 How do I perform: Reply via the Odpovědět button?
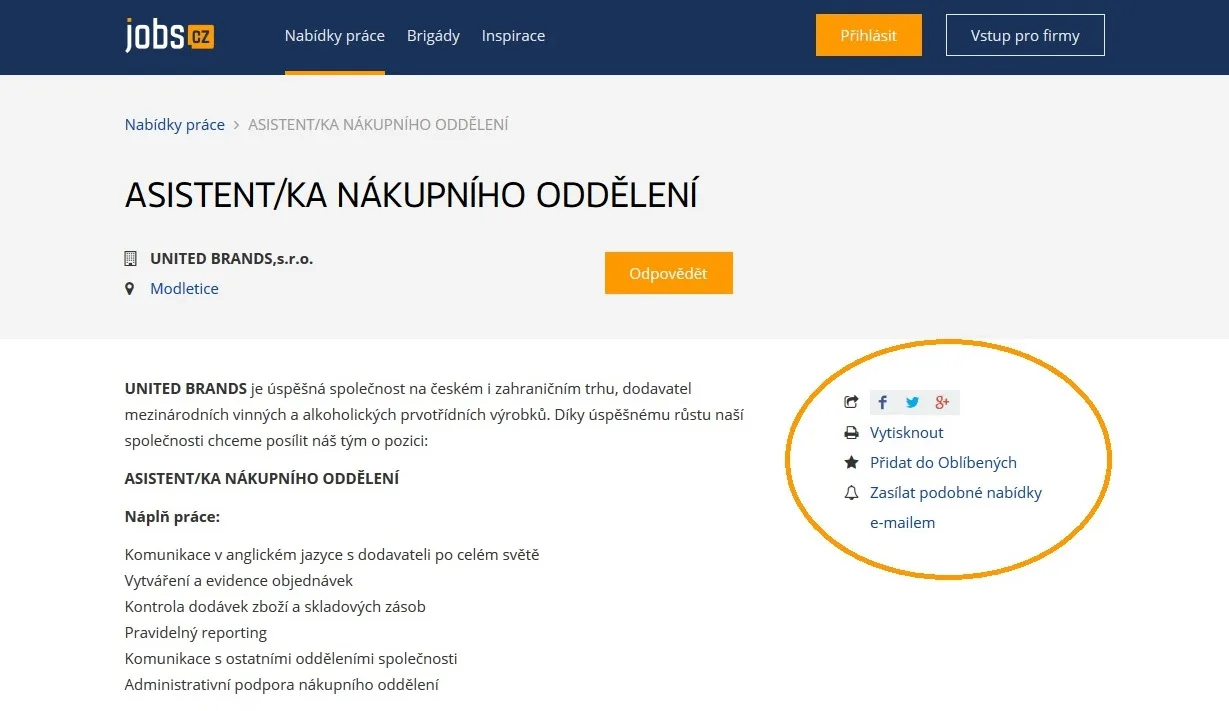coord(668,273)
